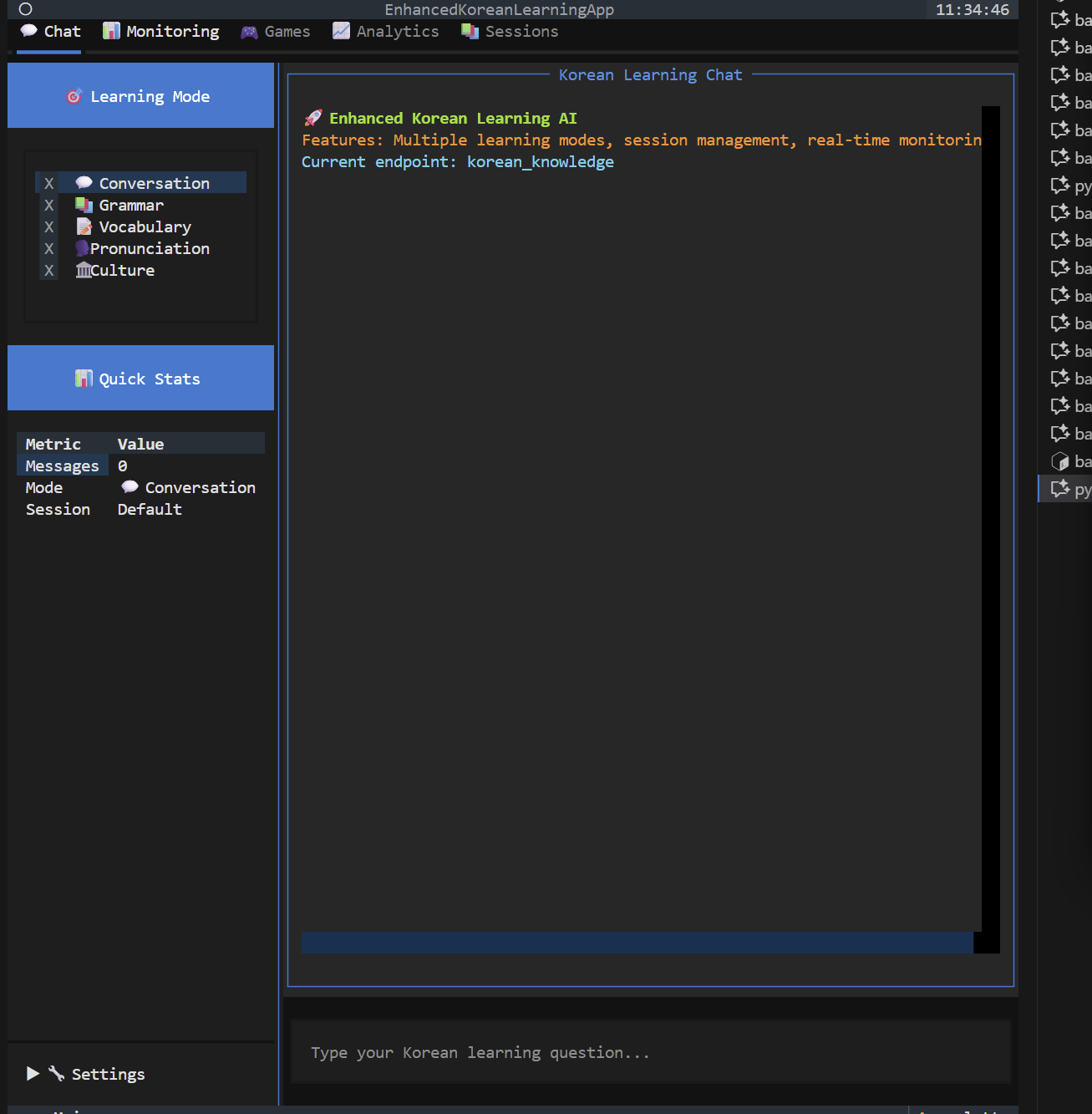Open the Analytics tab
This screenshot has height=1114, width=1092.
(x=385, y=32)
